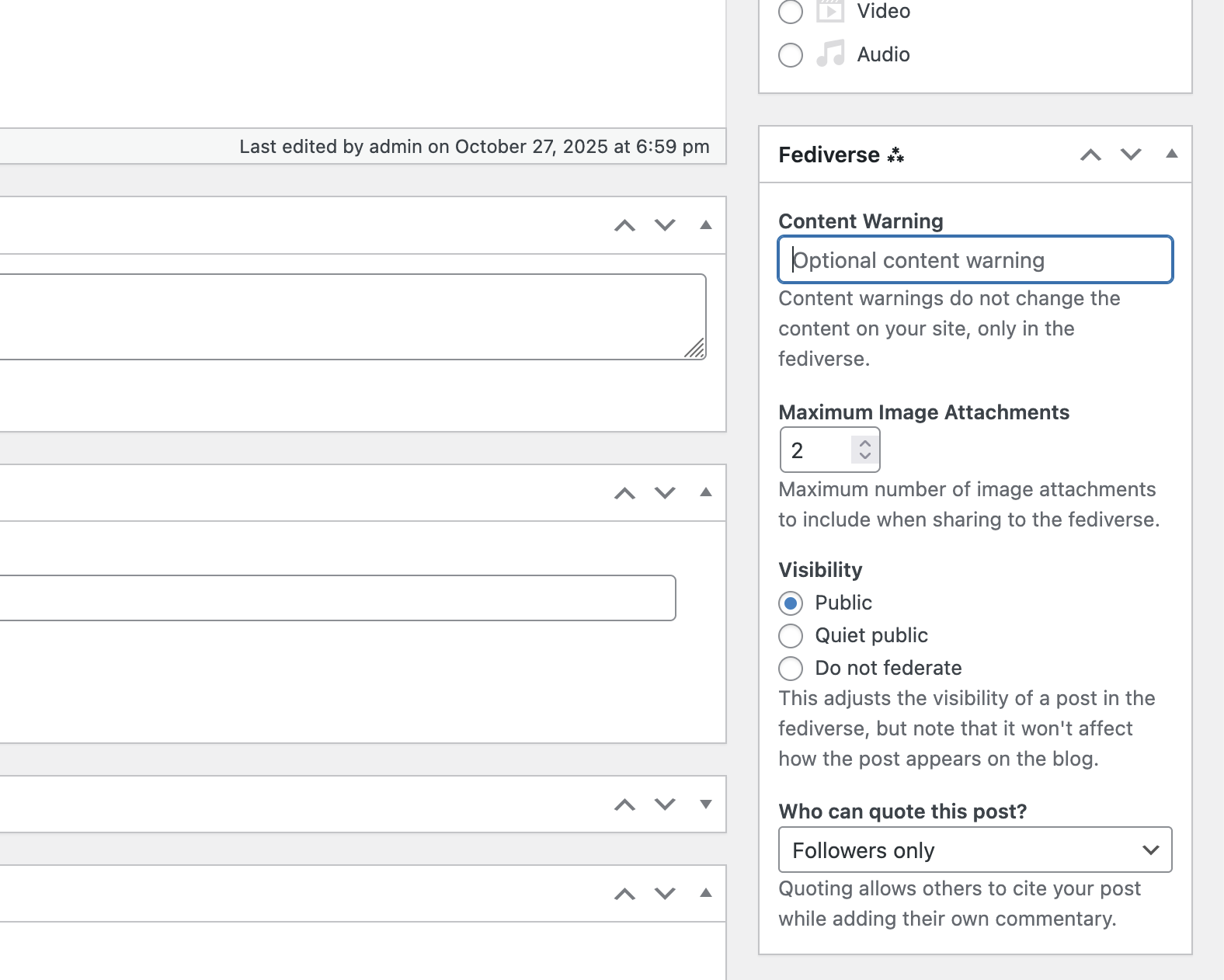This screenshot has width=1224, height=980.
Task: Click the Video format icon
Action: click(x=830, y=12)
